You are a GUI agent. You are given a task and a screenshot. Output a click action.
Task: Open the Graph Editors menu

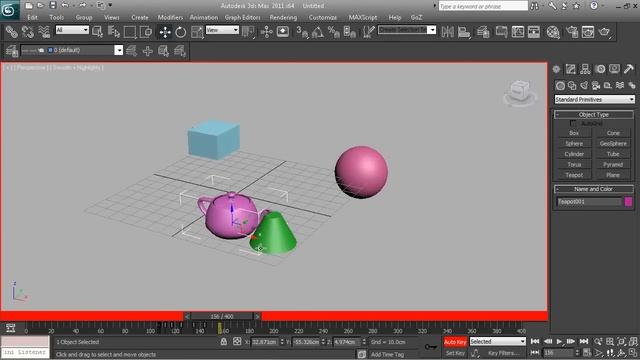pyautogui.click(x=242, y=18)
